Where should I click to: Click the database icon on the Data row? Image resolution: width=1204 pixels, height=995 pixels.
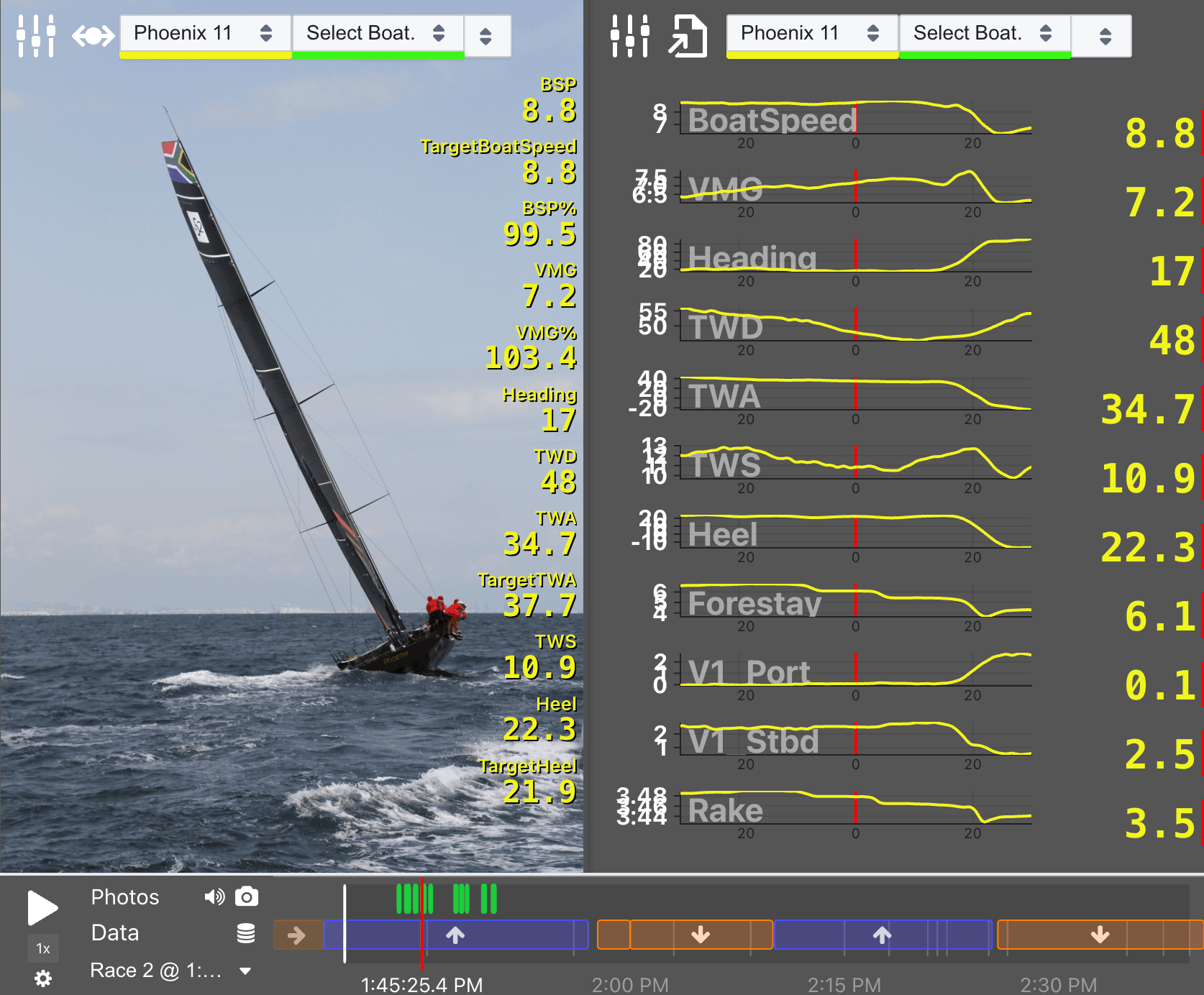[245, 932]
